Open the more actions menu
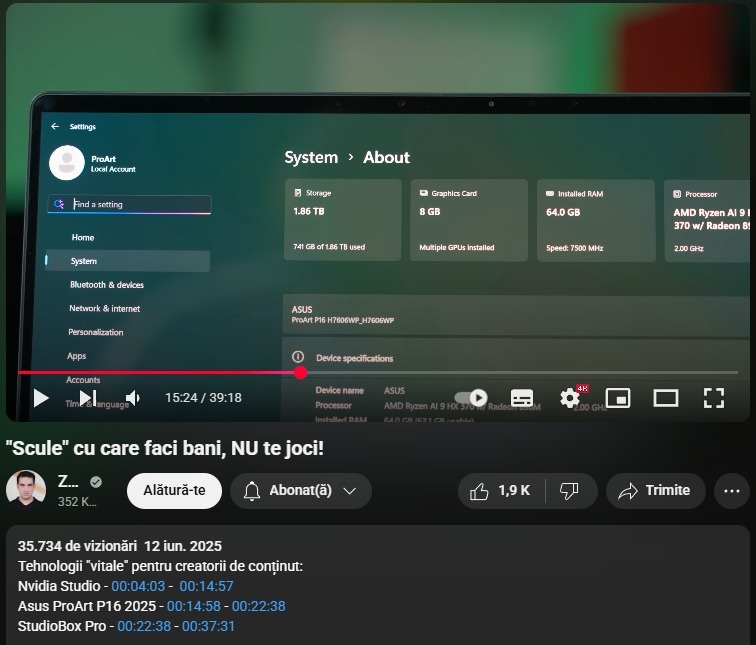The image size is (756, 645). (x=731, y=491)
